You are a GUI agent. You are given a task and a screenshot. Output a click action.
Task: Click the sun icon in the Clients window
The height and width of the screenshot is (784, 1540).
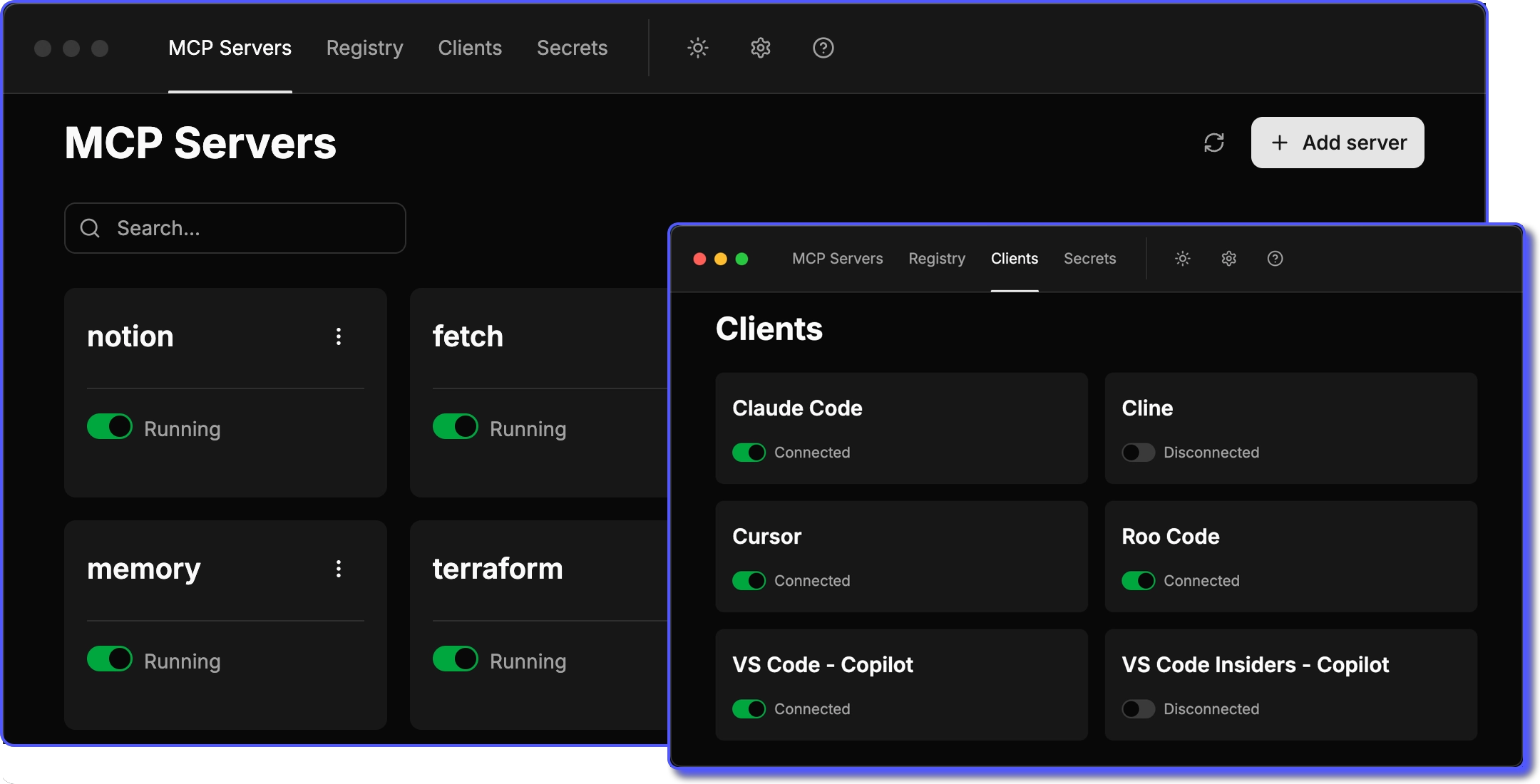point(1181,258)
